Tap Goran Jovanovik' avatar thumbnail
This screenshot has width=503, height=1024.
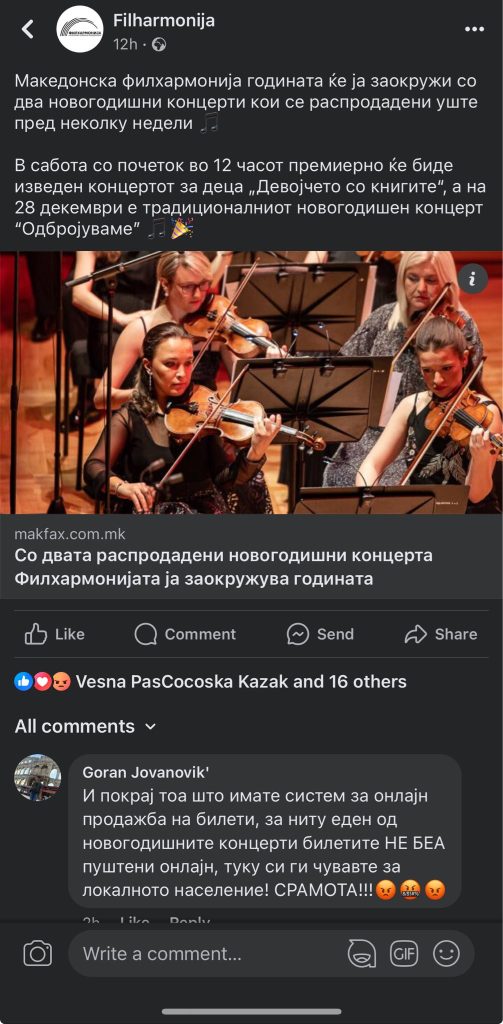[x=38, y=777]
